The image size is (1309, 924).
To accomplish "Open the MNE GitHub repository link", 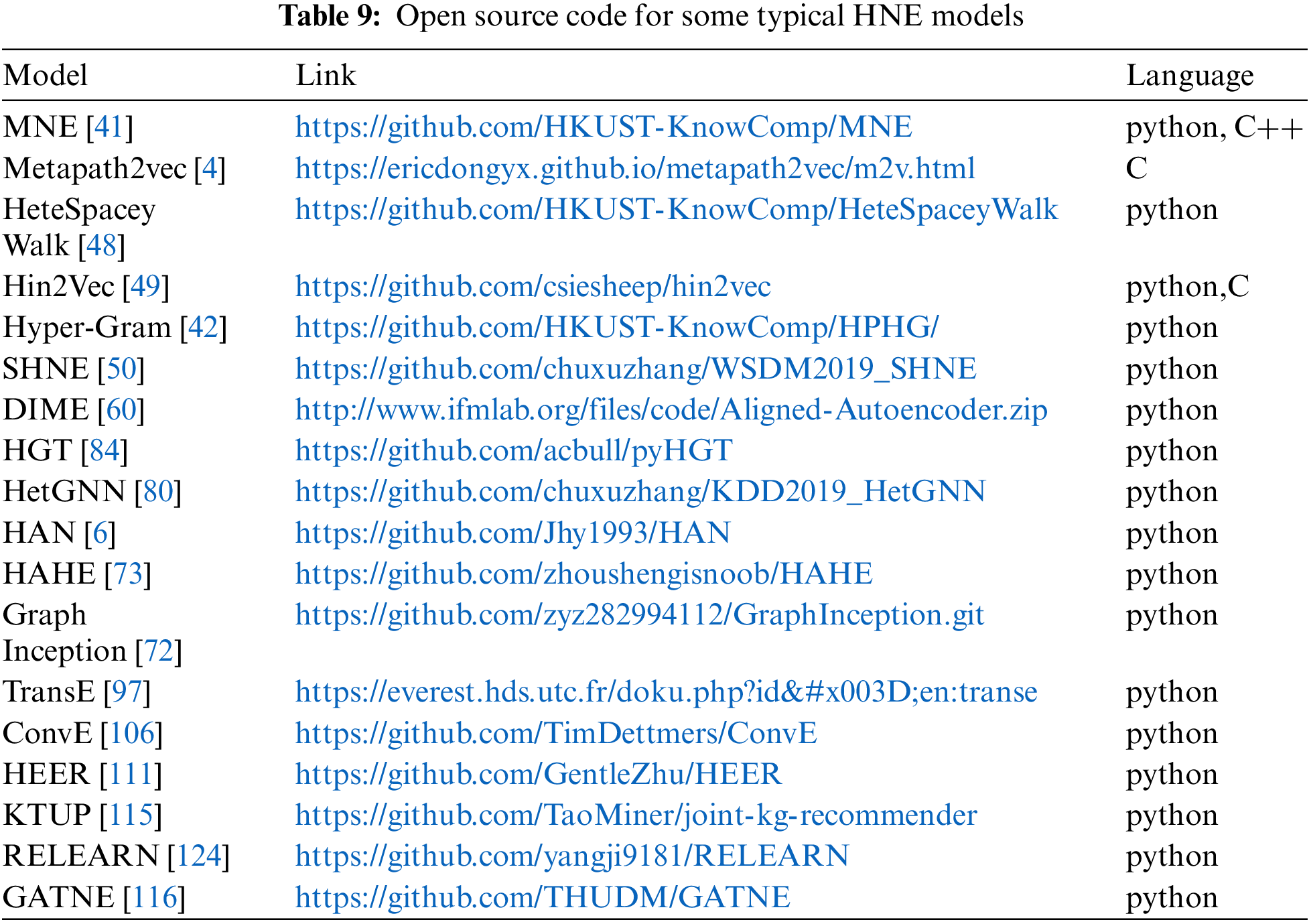I will click(x=603, y=127).
